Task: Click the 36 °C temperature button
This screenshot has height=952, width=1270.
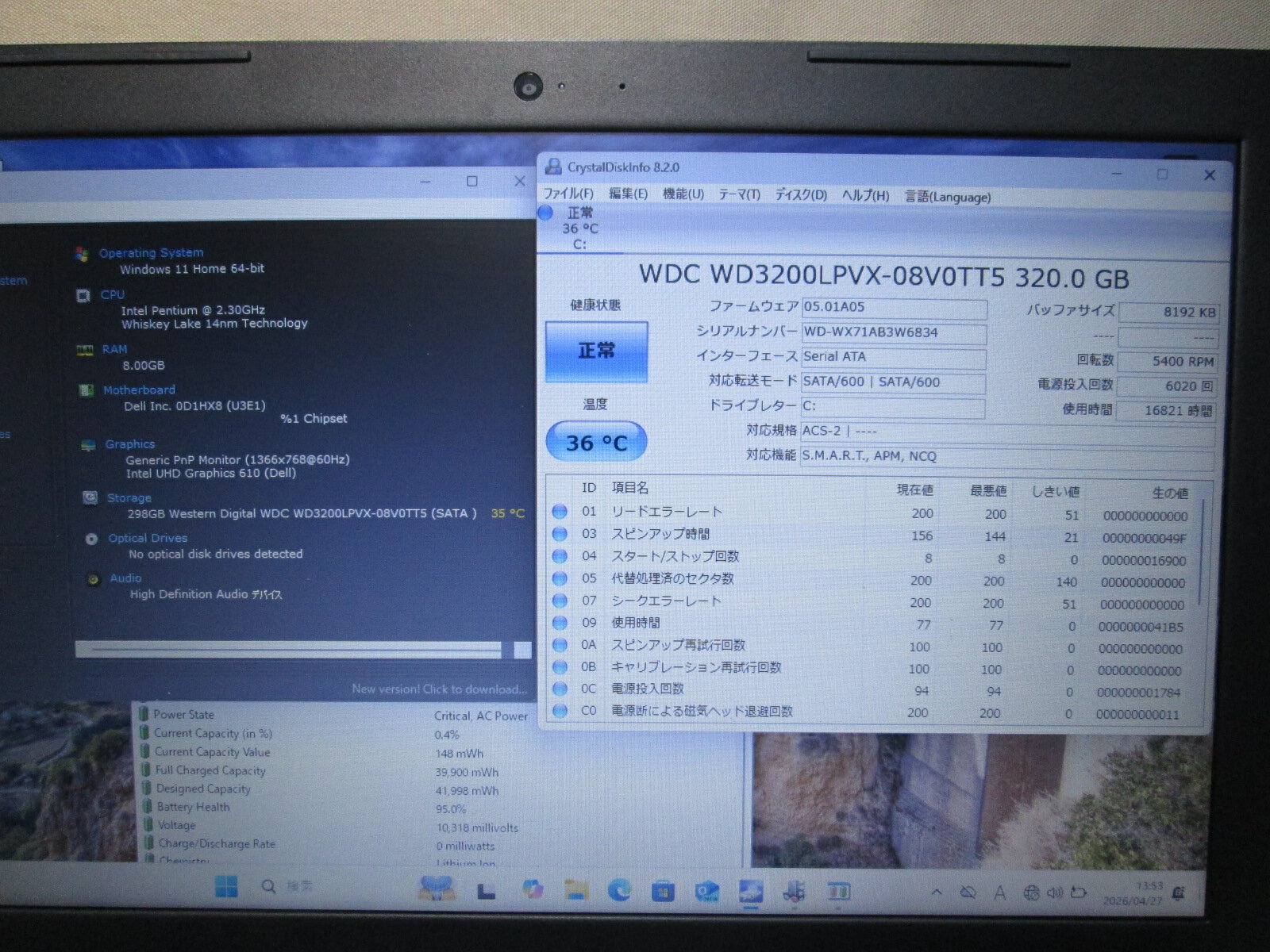Action: point(596,443)
